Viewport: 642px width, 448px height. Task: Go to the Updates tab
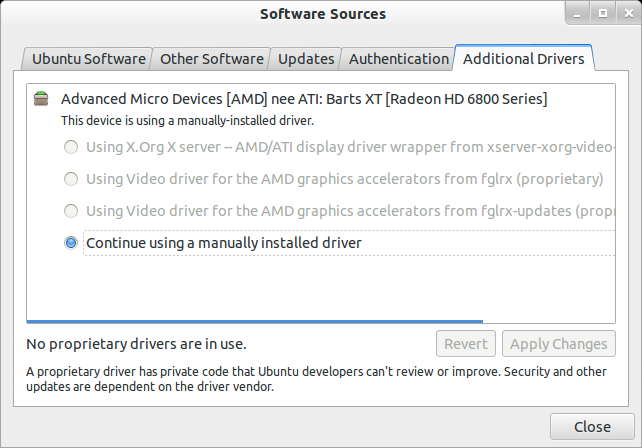[x=306, y=59]
